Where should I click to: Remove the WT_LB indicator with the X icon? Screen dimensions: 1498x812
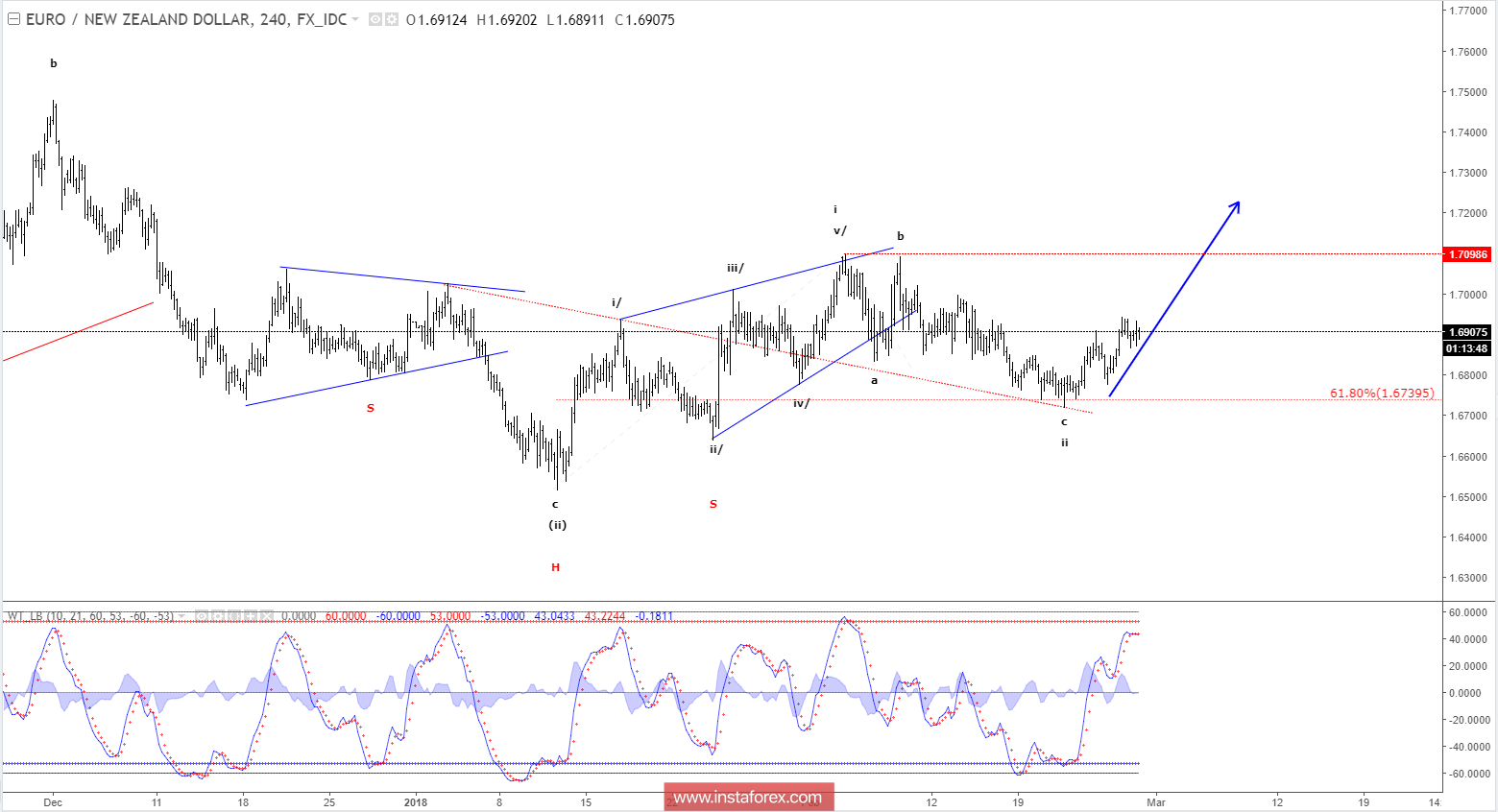click(x=267, y=615)
